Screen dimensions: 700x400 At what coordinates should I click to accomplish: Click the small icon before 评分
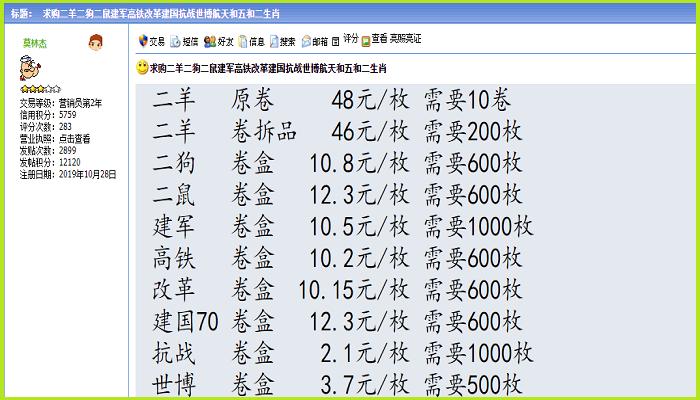pyautogui.click(x=336, y=41)
